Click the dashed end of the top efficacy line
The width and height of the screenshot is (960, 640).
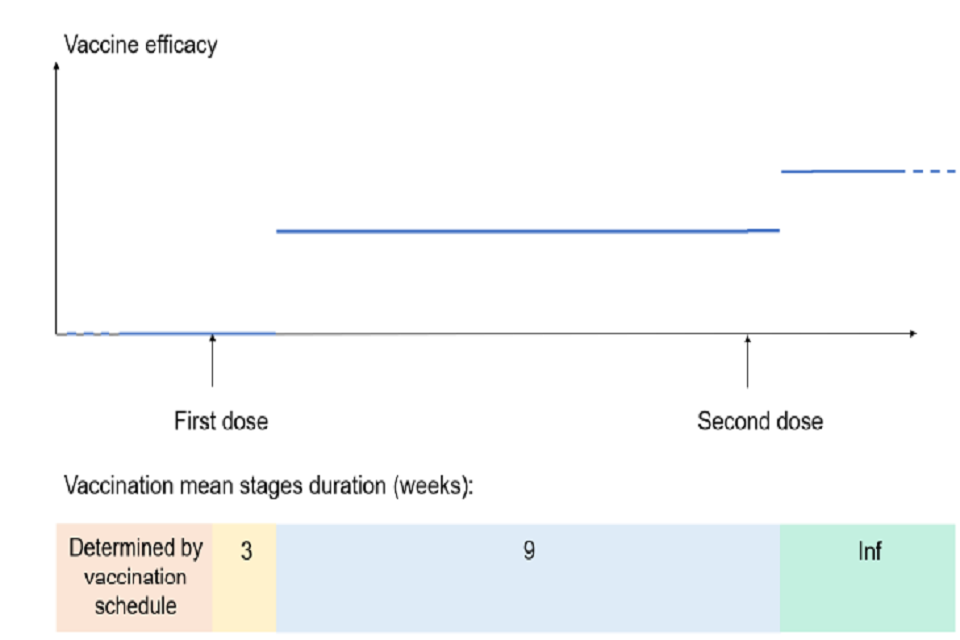[x=934, y=171]
